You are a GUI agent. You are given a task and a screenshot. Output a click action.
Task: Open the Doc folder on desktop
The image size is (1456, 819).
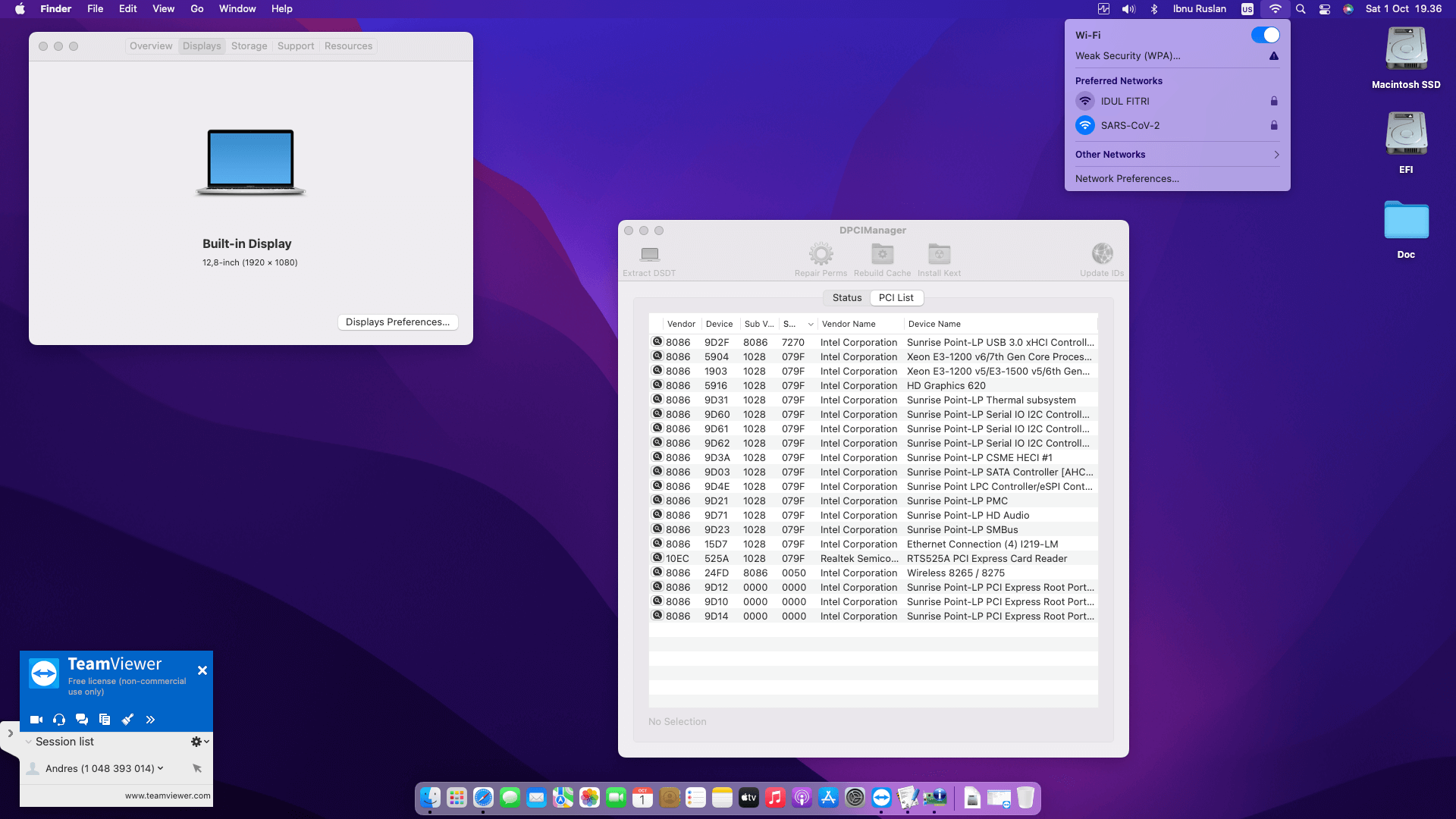1406,221
